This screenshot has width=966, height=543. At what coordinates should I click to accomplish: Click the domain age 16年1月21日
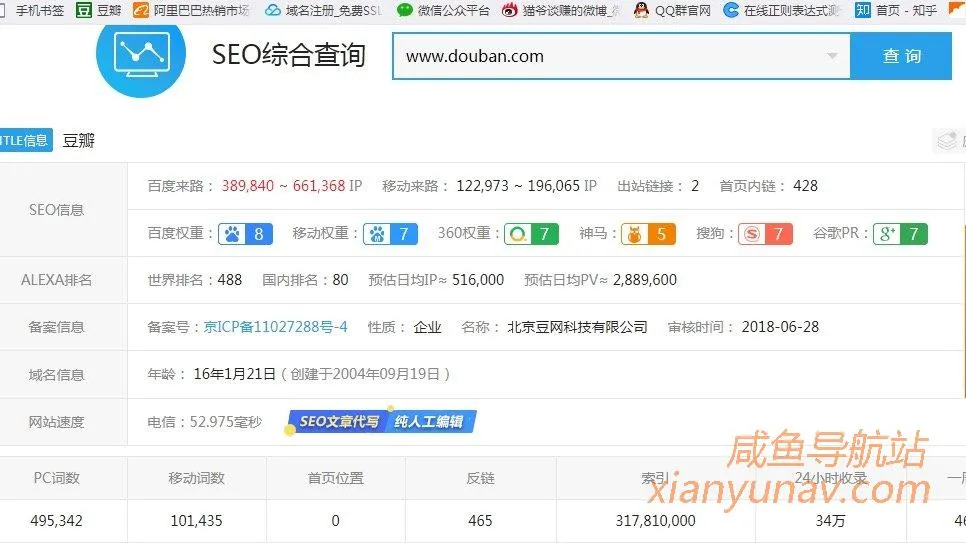click(235, 374)
